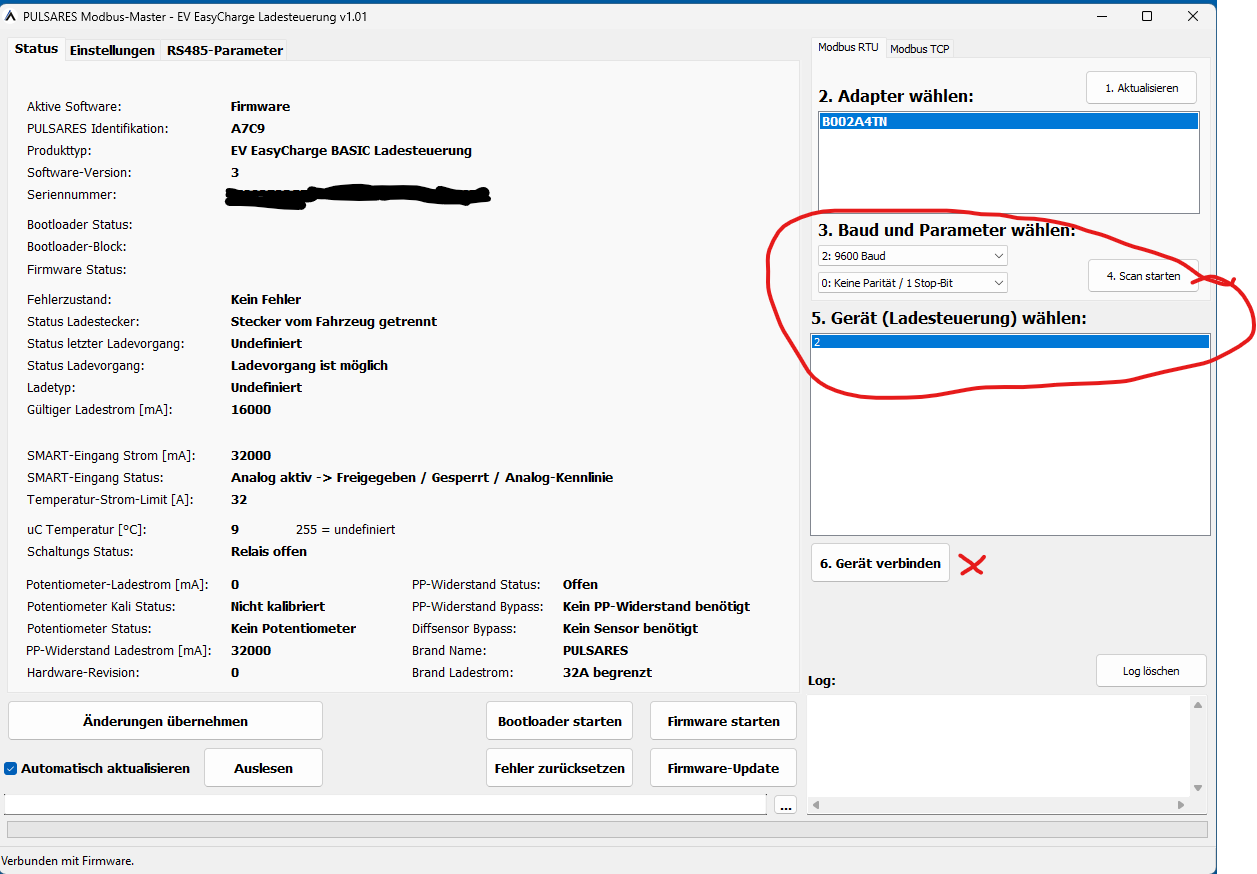Screen dimensions: 1257x874
Task: Click Ladevorgang ist möglich text
Action: coord(309,366)
